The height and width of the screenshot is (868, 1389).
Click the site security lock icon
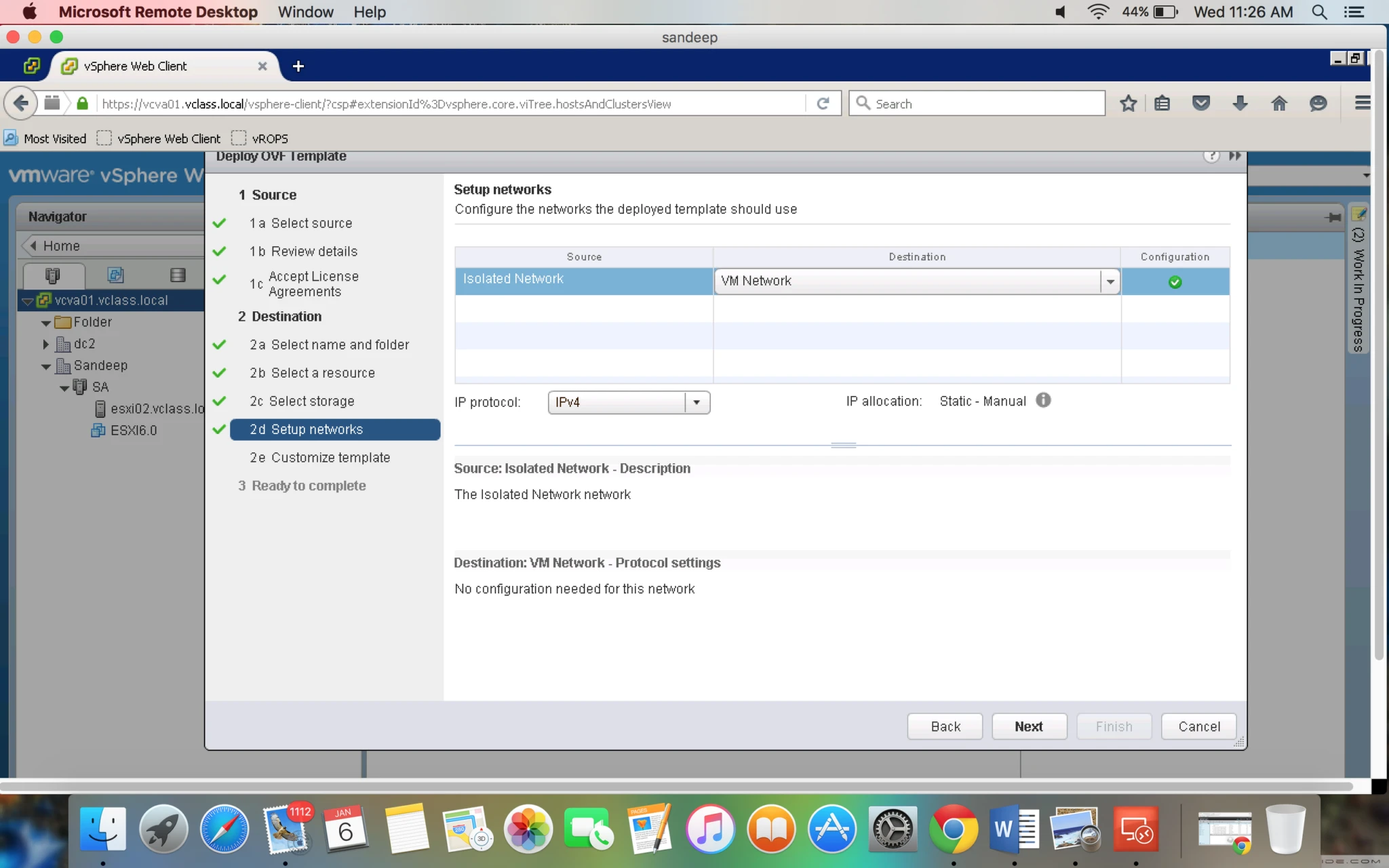[x=82, y=103]
